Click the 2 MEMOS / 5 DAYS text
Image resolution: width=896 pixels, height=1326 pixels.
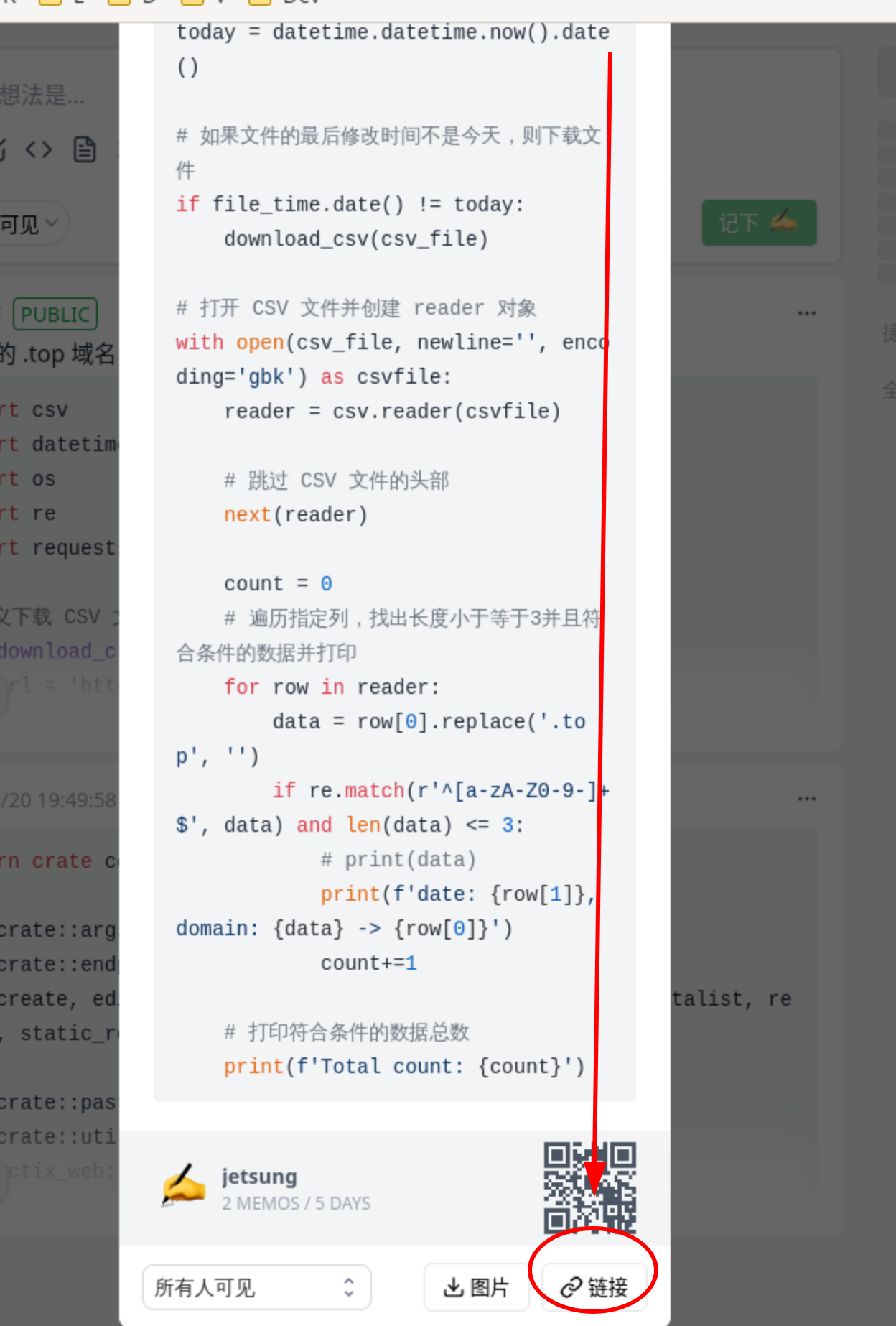(296, 1203)
